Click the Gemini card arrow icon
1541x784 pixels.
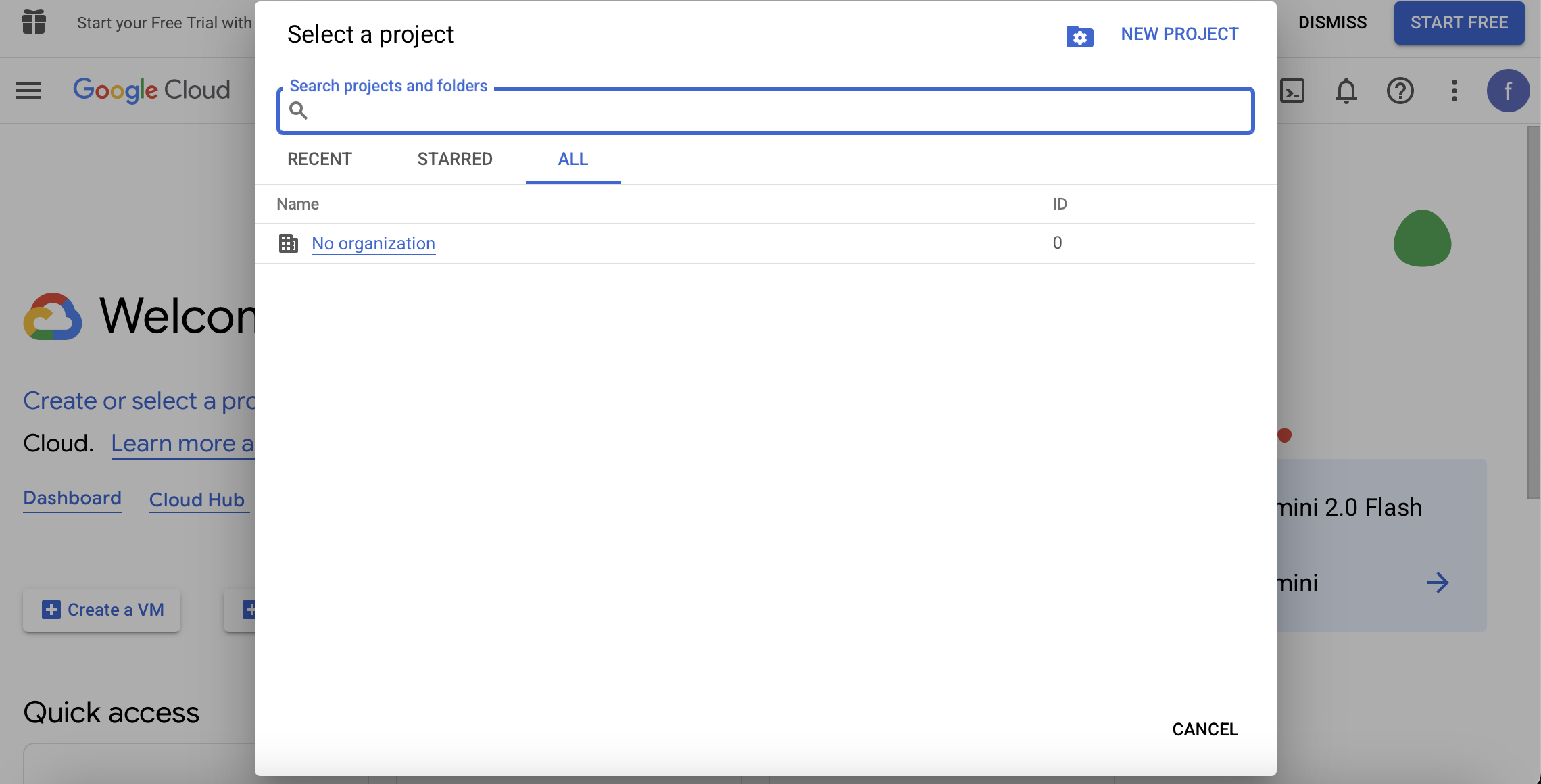click(1438, 583)
